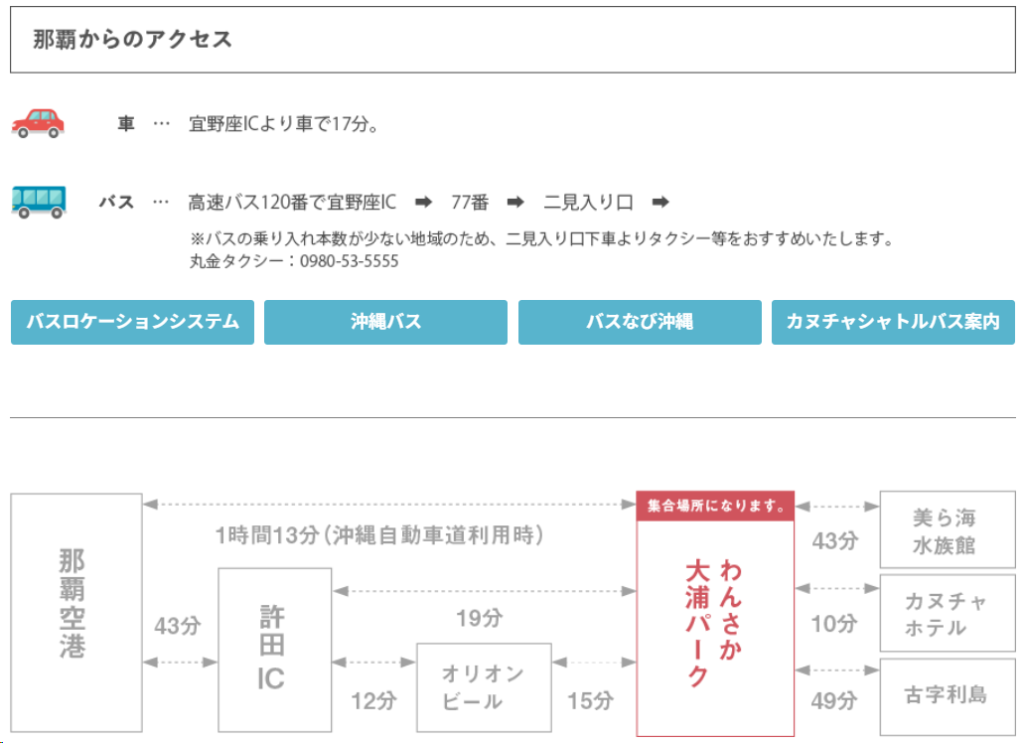1024x743 pixels.
Task: Click the バスの乗り入れ本数 notice text
Action: 541,238
